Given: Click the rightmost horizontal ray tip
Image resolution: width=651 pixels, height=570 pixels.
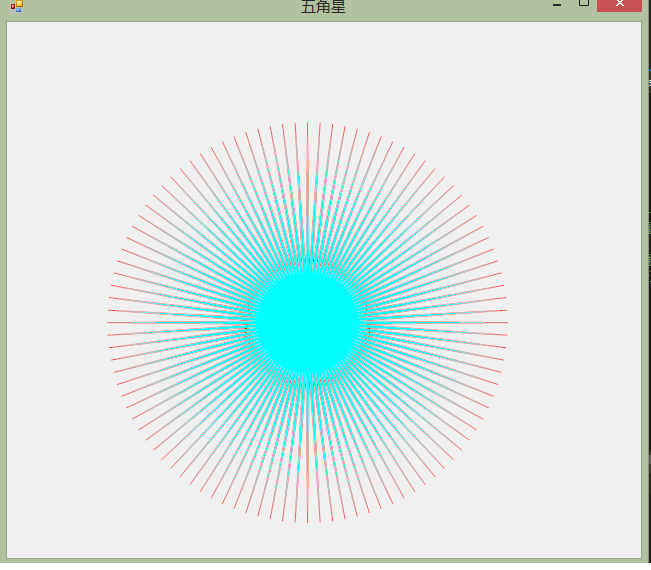Looking at the screenshot, I should [507, 322].
